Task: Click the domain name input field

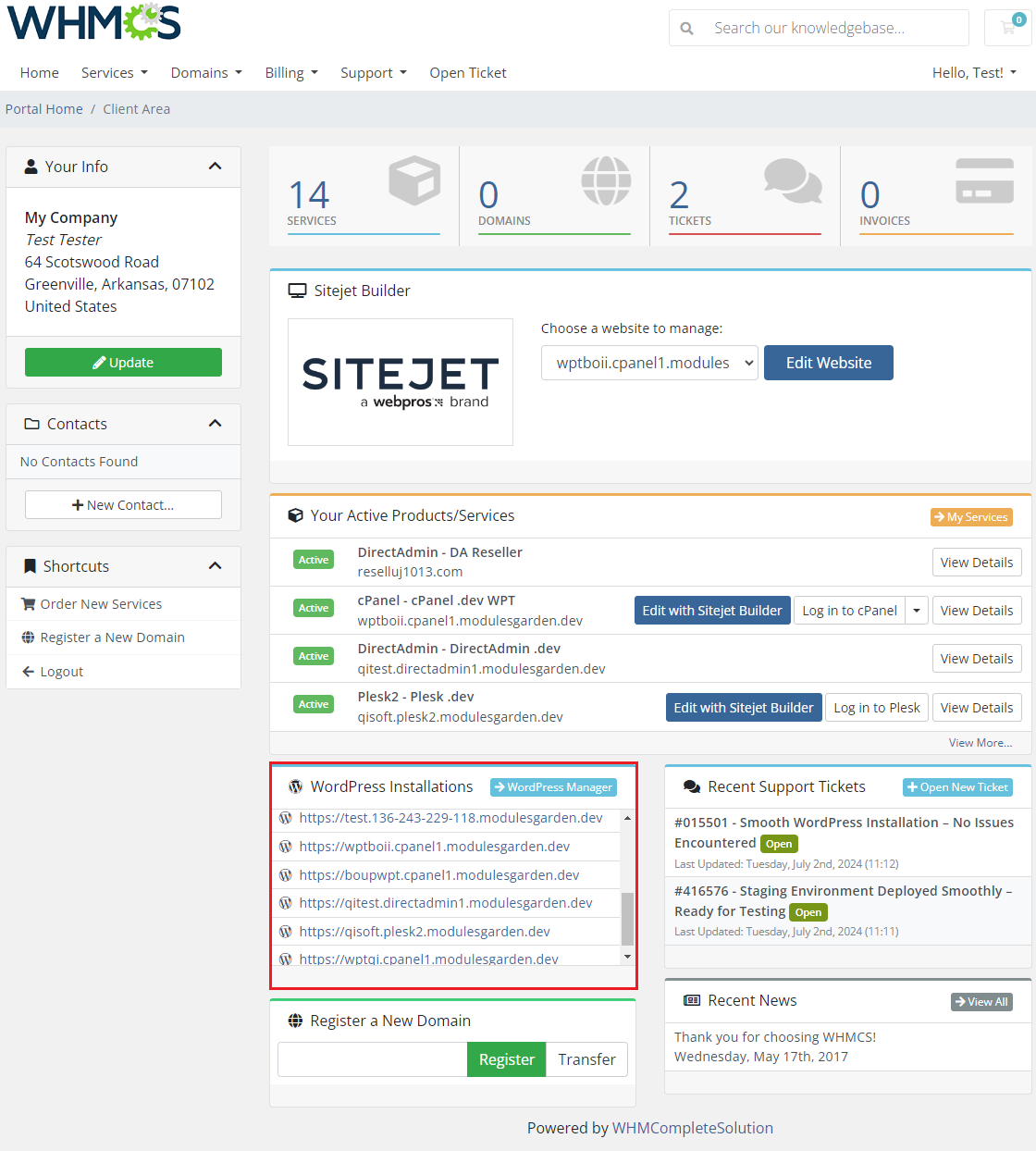Action: (373, 1059)
